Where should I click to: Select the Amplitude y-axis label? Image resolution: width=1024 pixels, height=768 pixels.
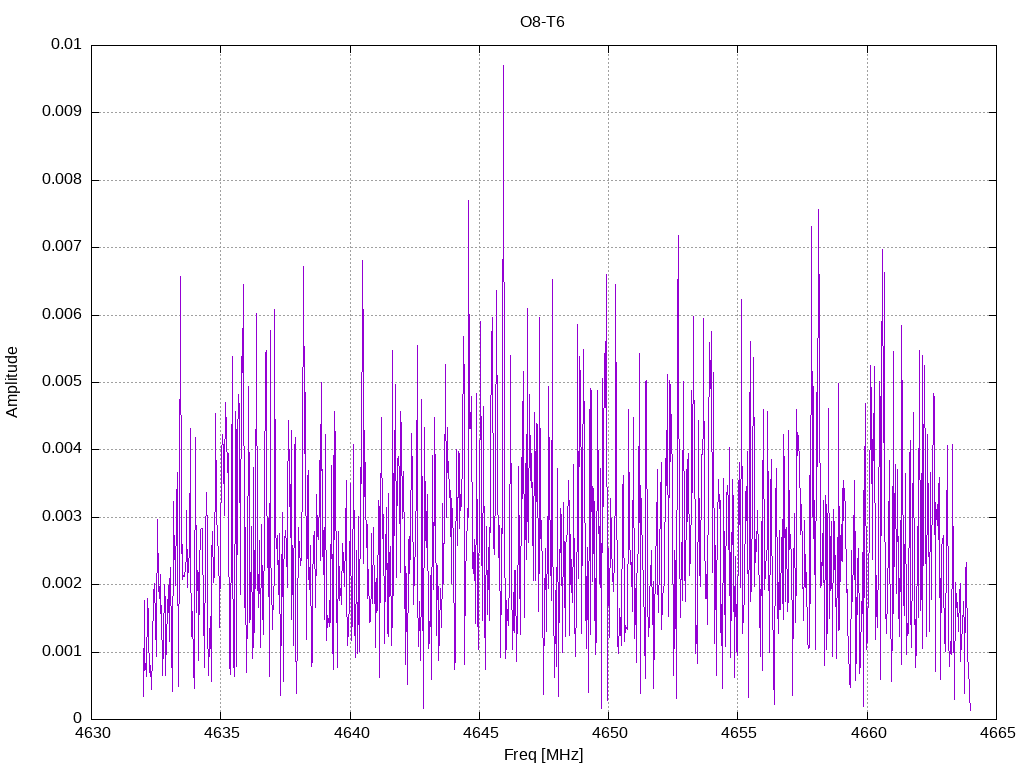pyautogui.click(x=12, y=382)
